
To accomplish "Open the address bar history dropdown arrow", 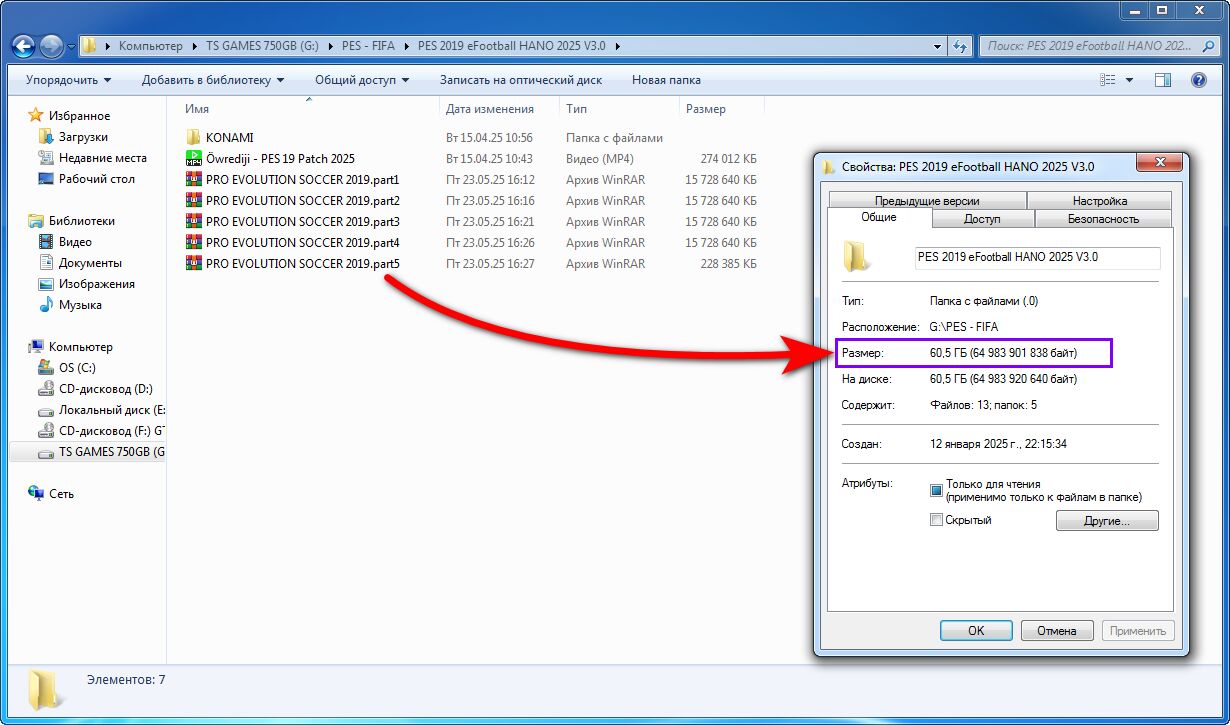I will (x=937, y=46).
